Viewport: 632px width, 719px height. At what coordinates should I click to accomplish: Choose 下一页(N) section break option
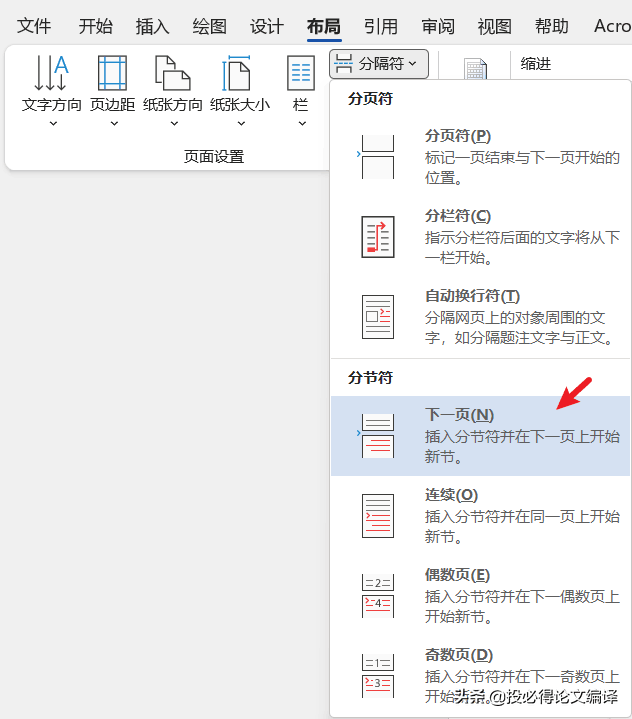(x=480, y=436)
